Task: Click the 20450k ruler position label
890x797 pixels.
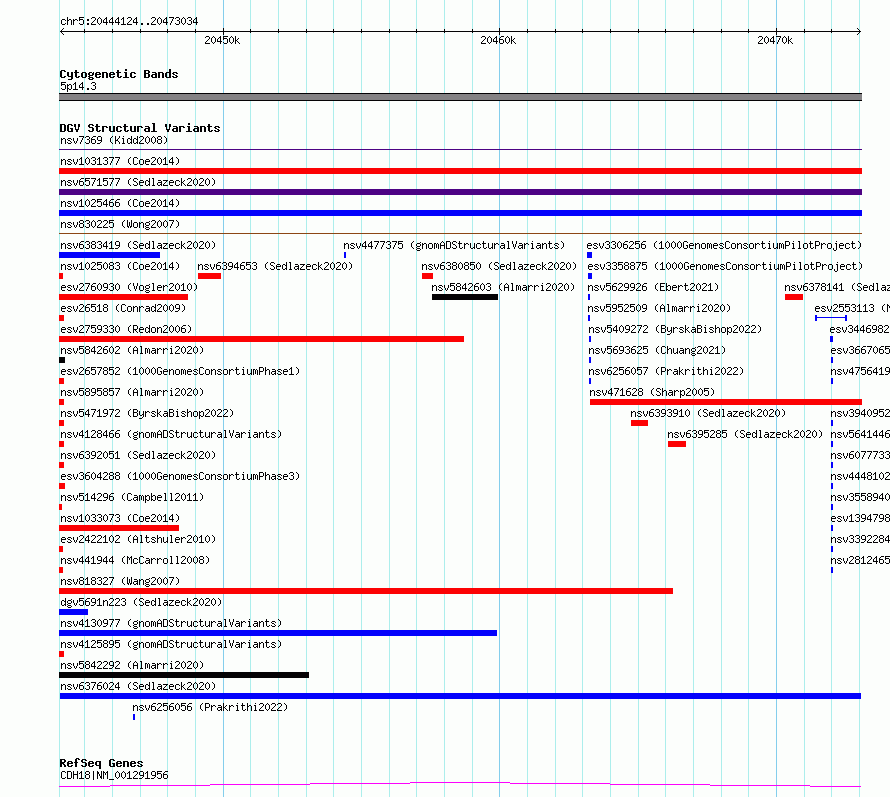Action: 222,40
